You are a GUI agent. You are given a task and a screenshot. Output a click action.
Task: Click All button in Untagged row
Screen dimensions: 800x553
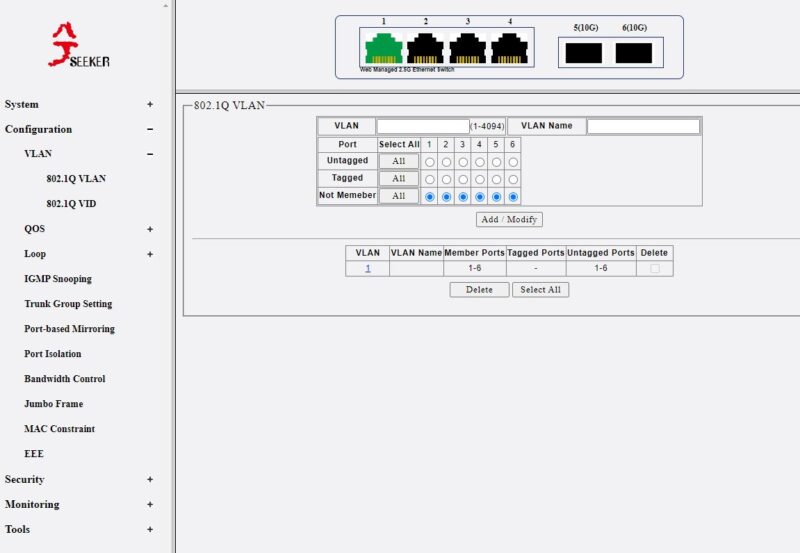[398, 161]
